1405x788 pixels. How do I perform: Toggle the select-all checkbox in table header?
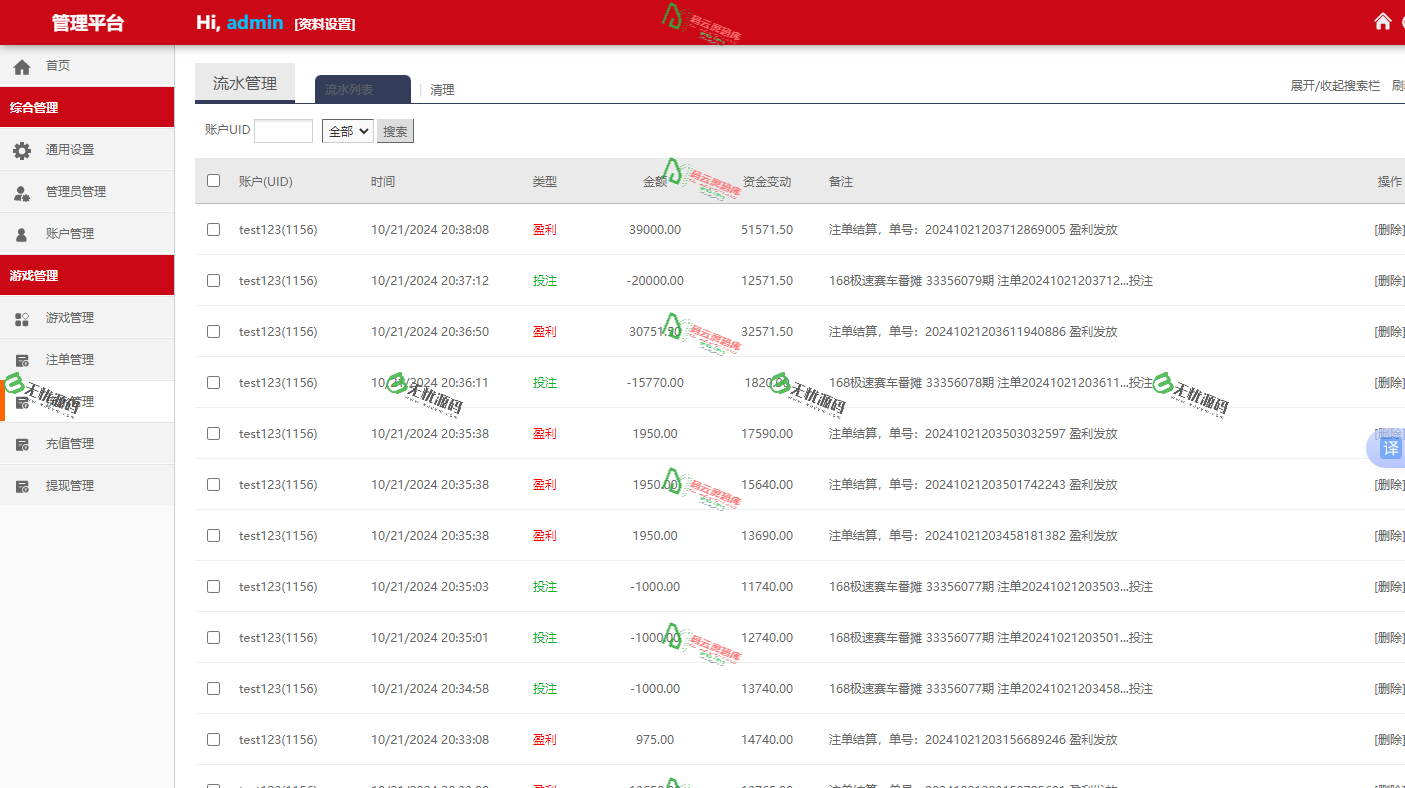(213, 181)
